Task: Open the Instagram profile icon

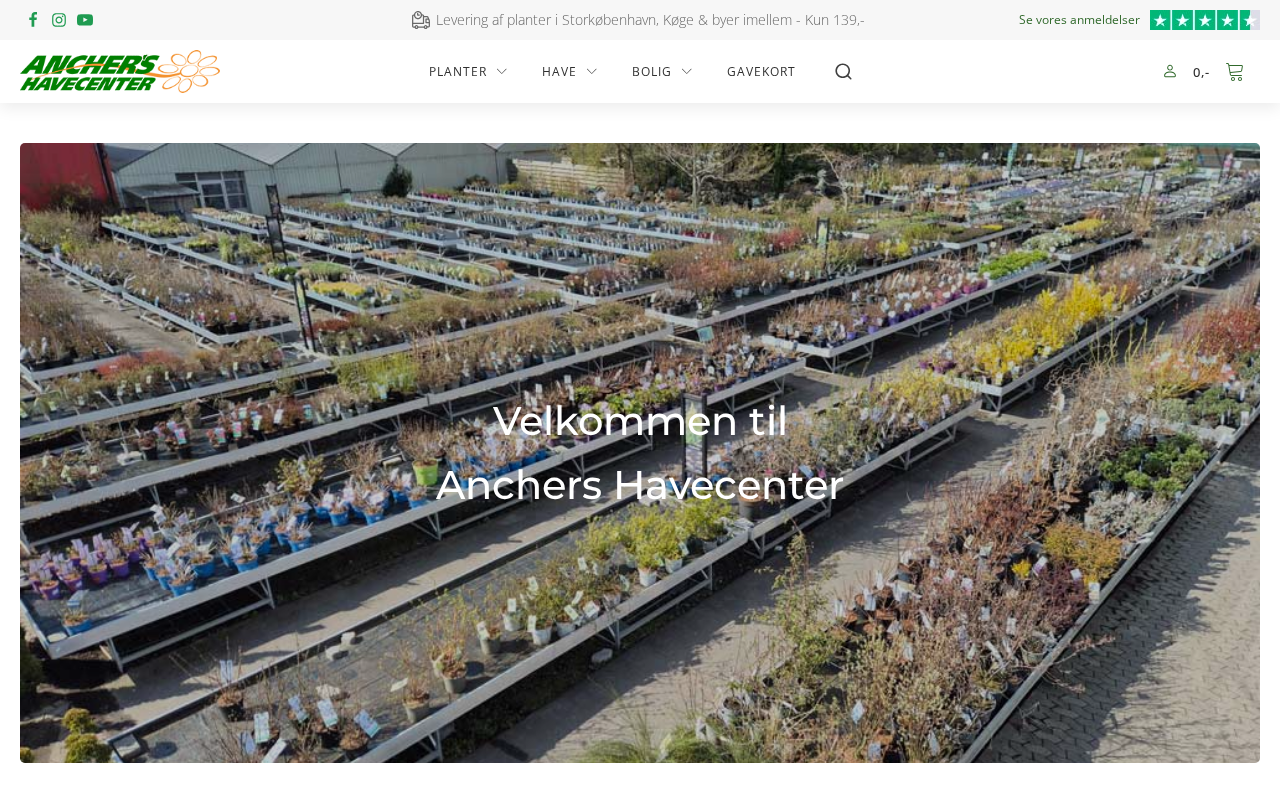Action: pyautogui.click(x=59, y=20)
